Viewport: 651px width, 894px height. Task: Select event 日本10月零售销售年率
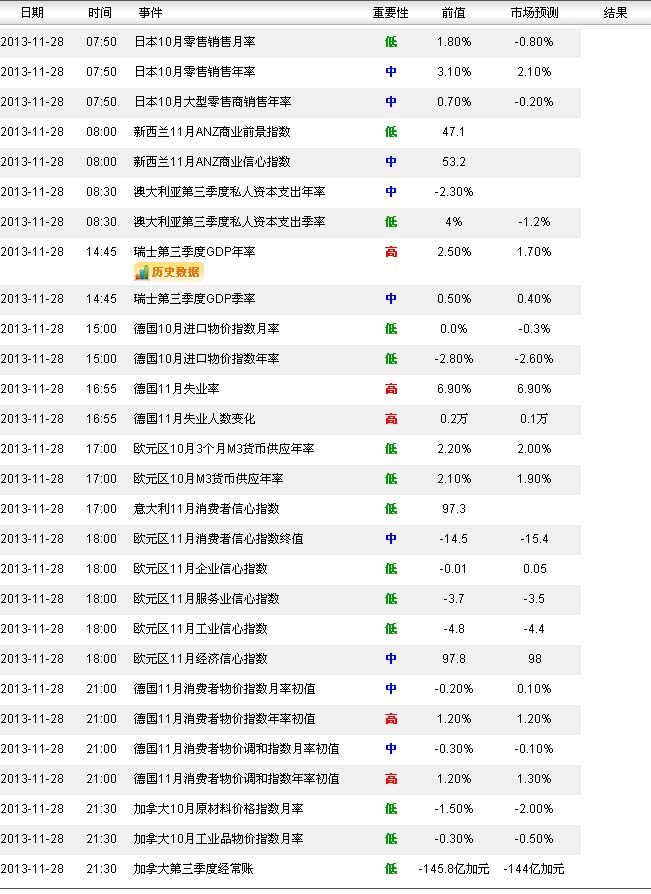(x=194, y=72)
